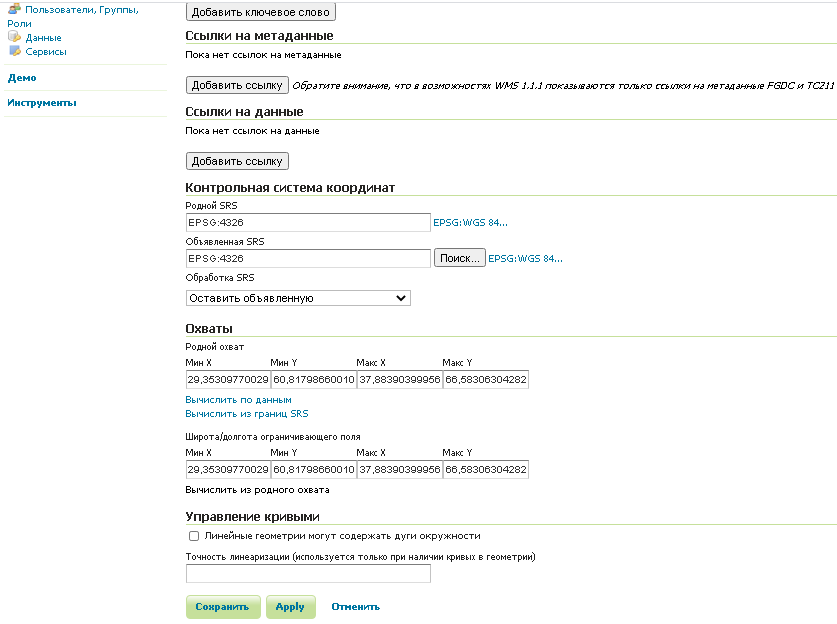Enable linear geometries containing circular arcs

(194, 536)
